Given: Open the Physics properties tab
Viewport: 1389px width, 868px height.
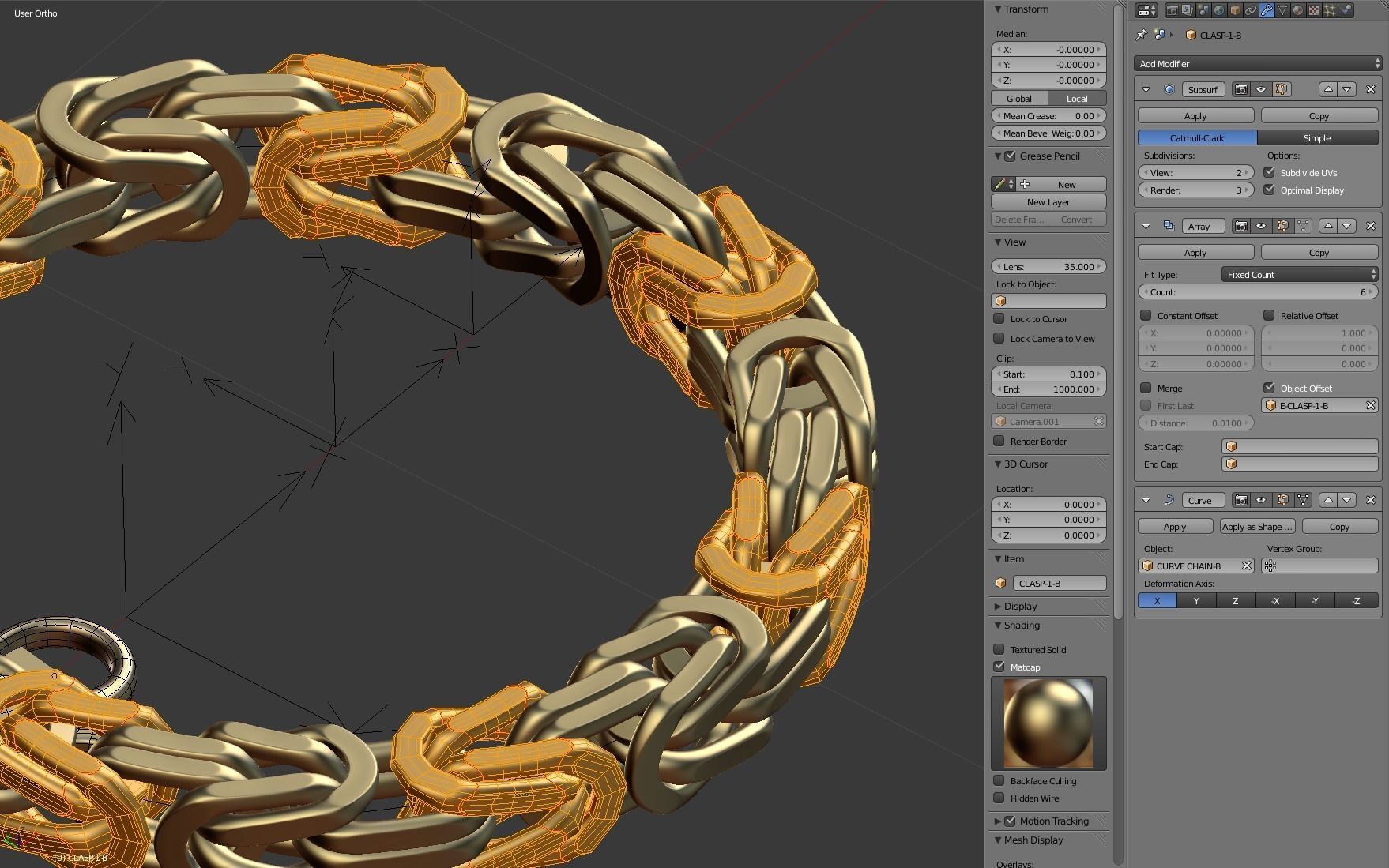Looking at the screenshot, I should [x=1346, y=10].
